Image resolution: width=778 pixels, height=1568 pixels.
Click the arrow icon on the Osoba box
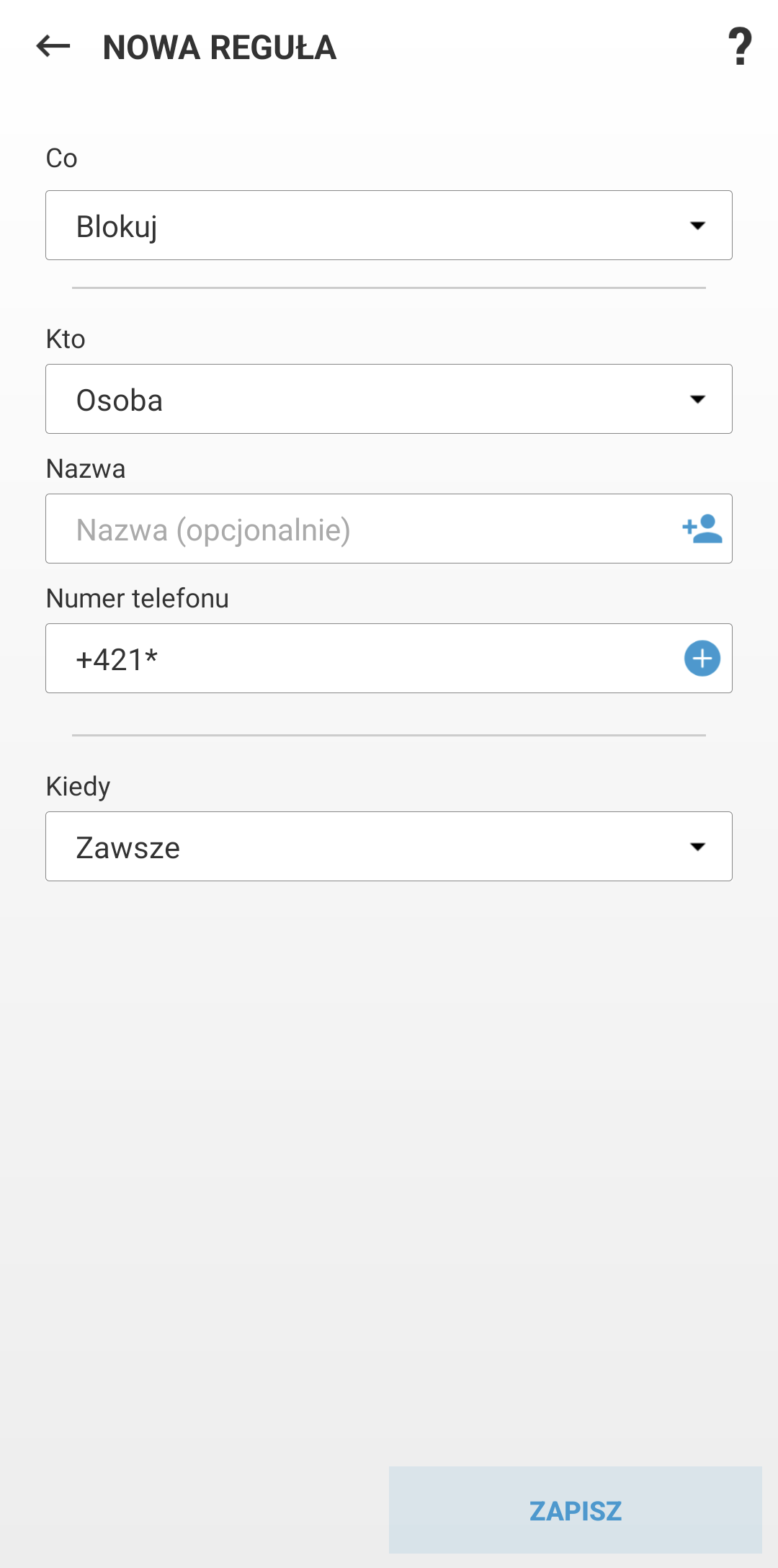pyautogui.click(x=697, y=399)
